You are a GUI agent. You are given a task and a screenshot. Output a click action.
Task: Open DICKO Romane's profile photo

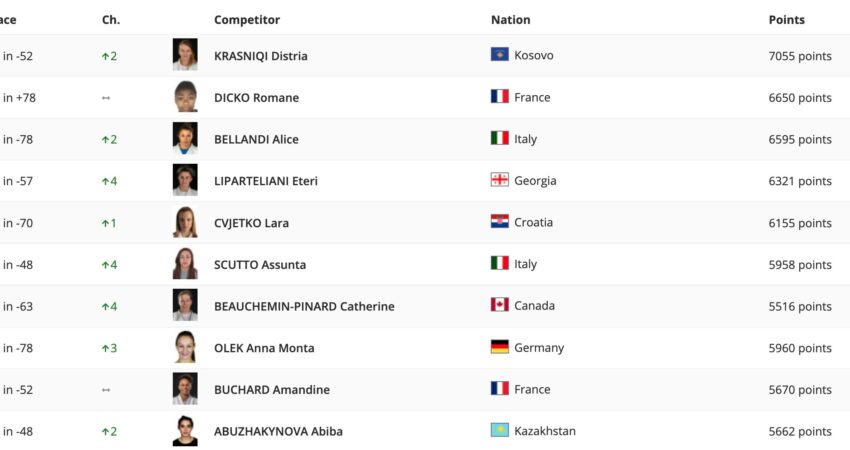[185, 97]
